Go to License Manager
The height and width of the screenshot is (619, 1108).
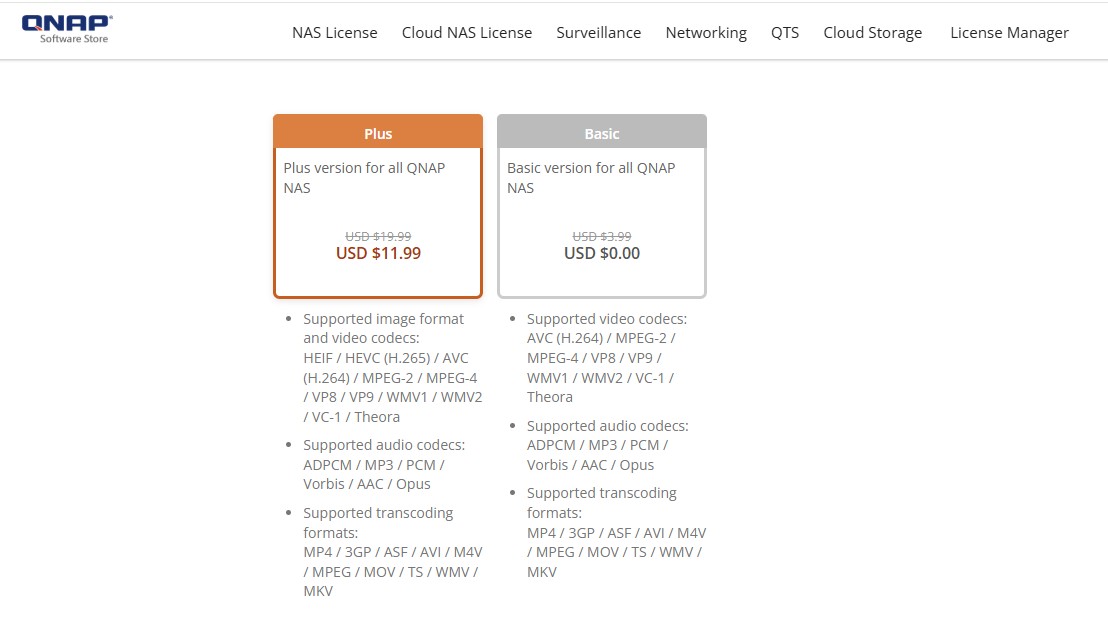point(1009,33)
